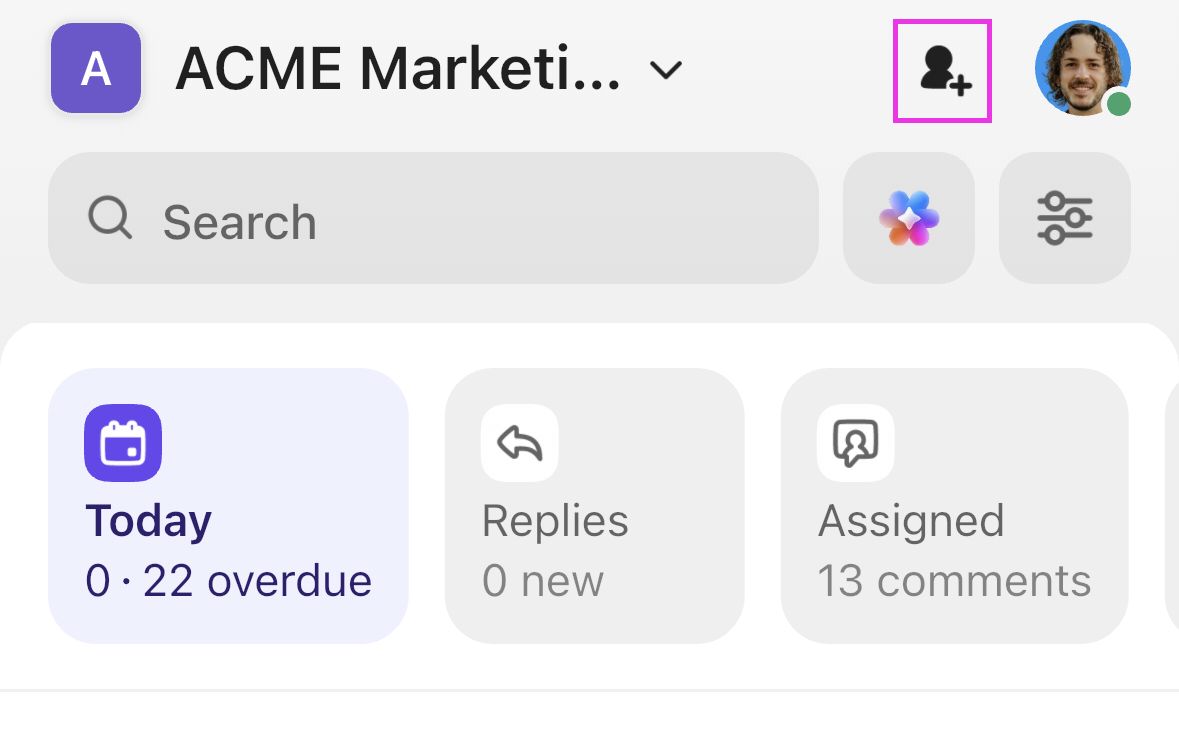Image resolution: width=1179 pixels, height=739 pixels.
Task: Open the filter settings icon
Action: (1064, 217)
